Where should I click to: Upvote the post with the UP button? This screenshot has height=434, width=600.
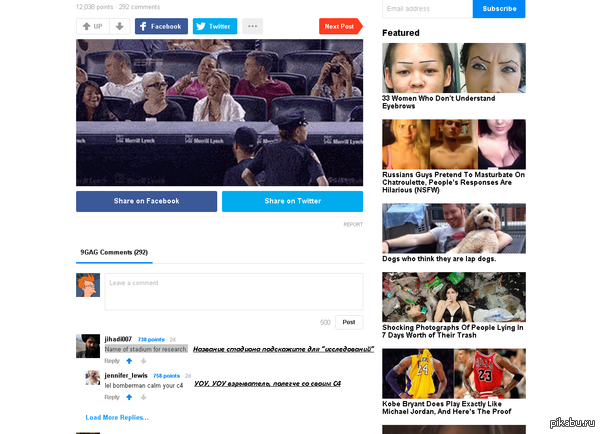(x=93, y=26)
